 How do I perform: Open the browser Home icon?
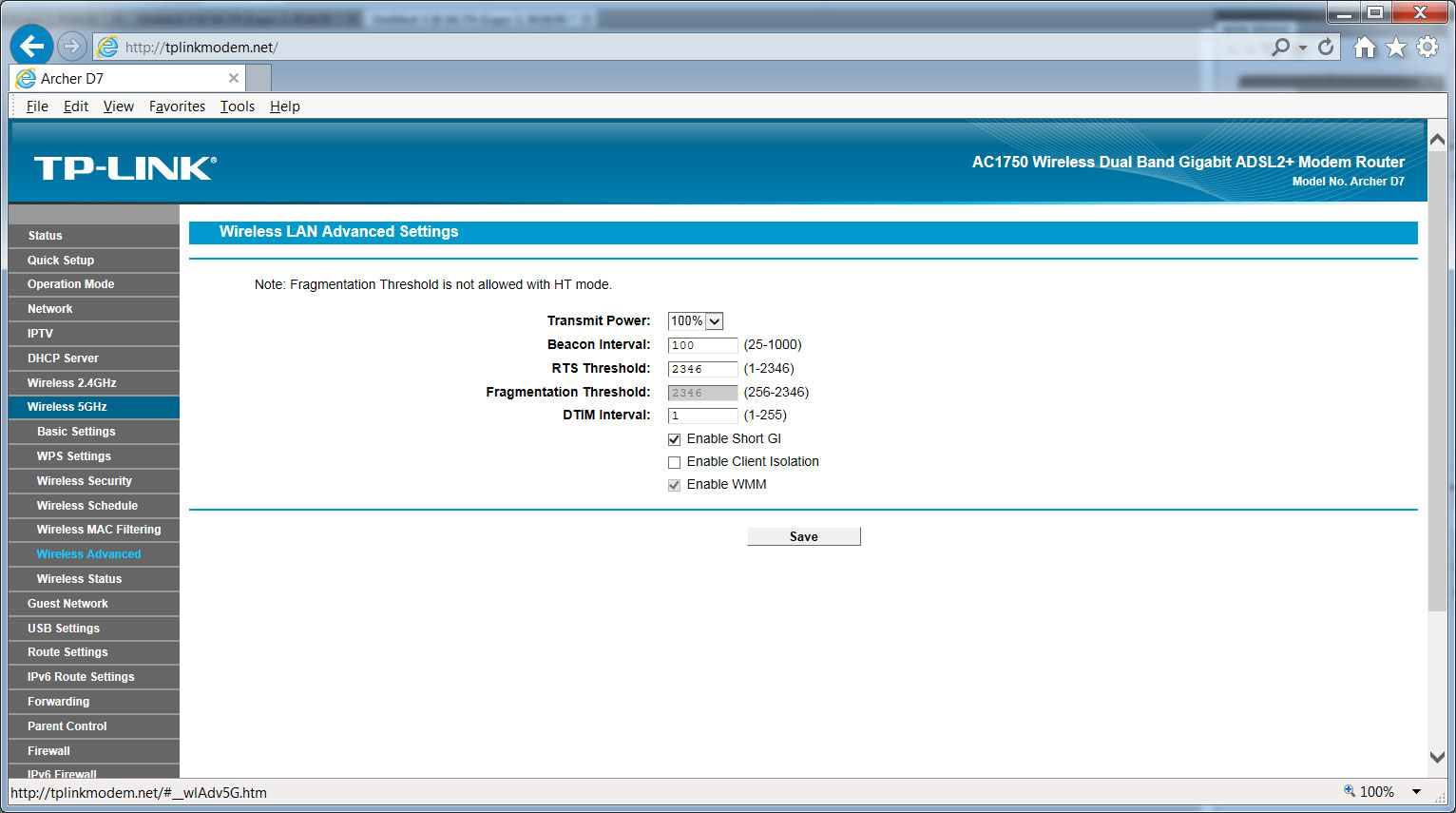[x=1365, y=48]
